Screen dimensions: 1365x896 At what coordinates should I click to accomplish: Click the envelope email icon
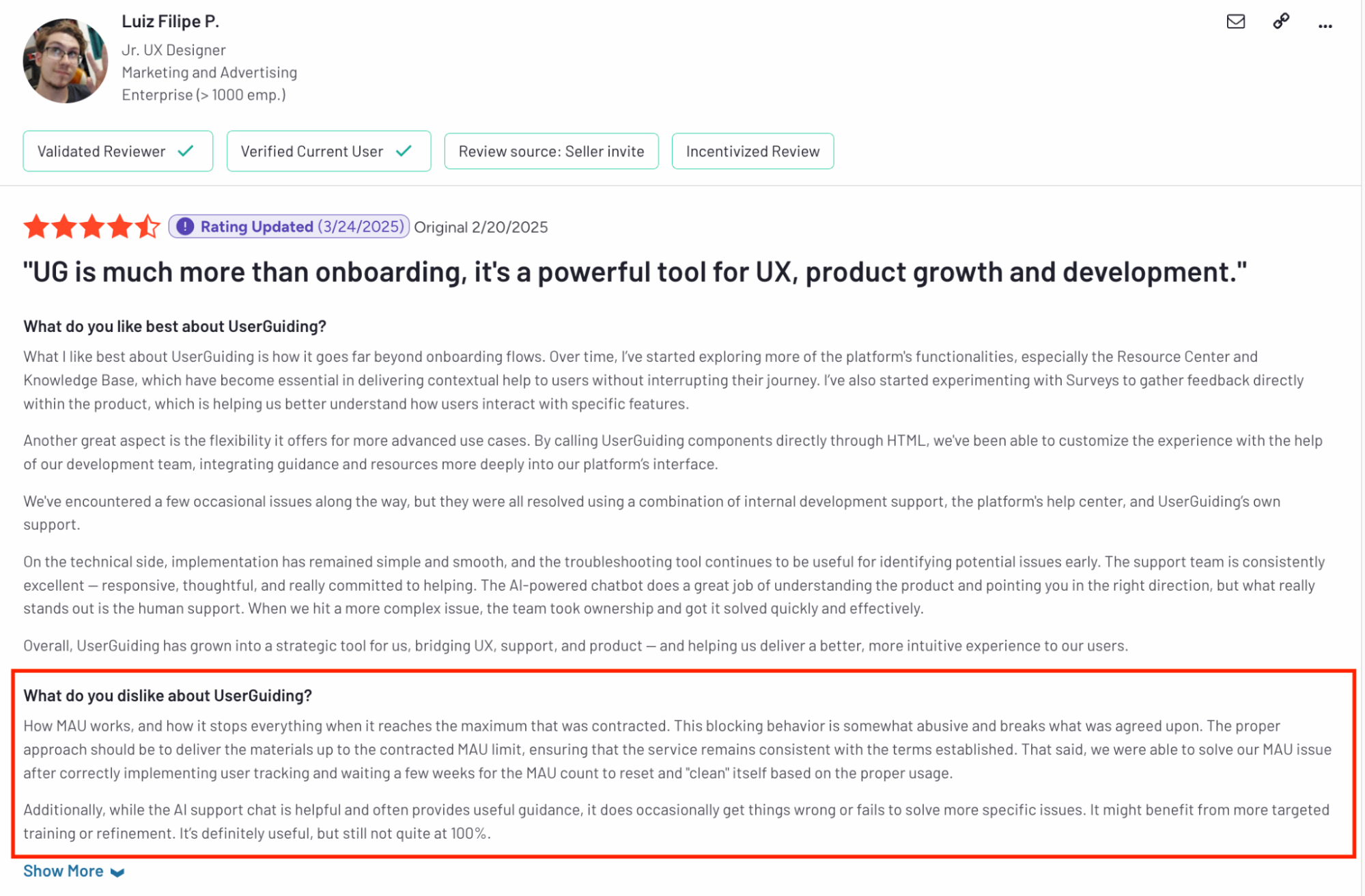click(1235, 22)
